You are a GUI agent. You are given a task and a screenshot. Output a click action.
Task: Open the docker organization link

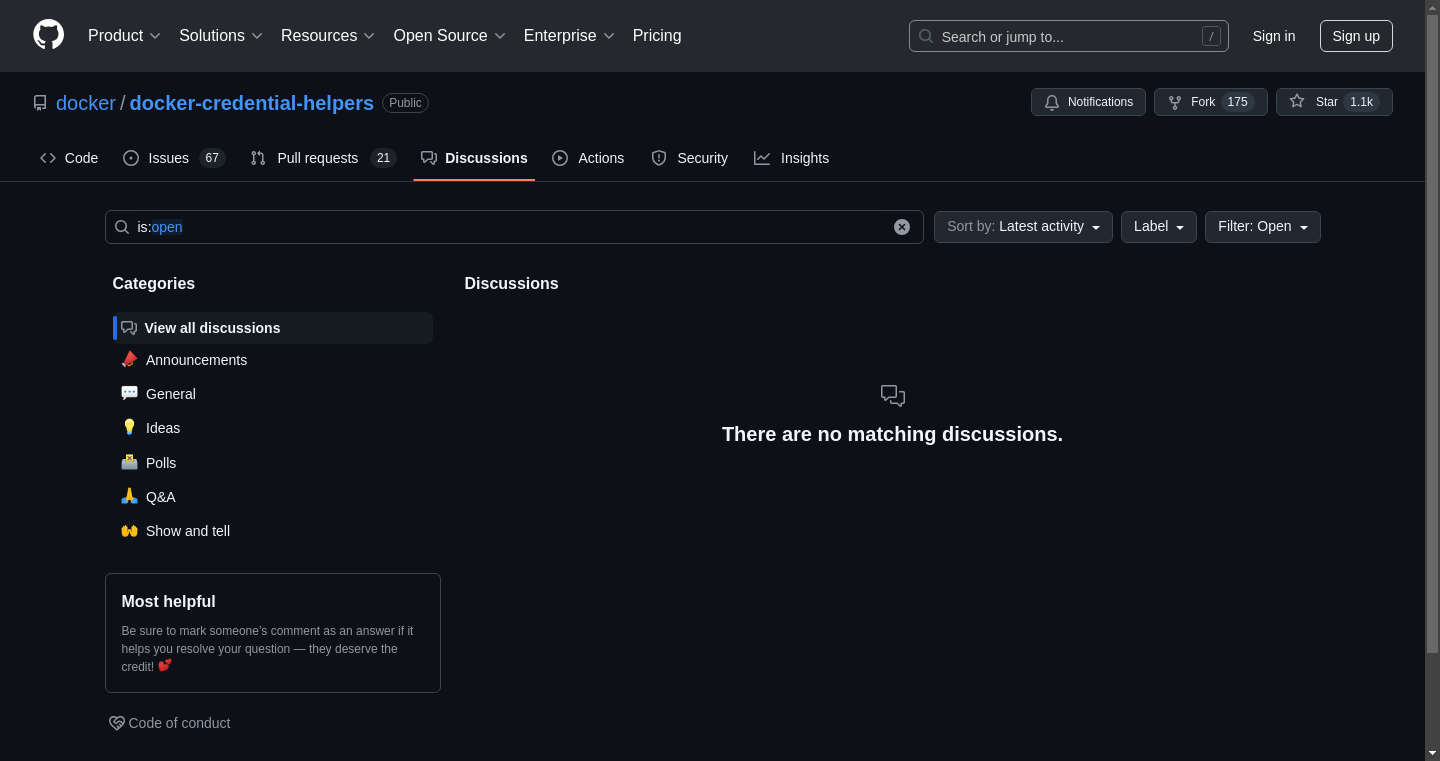pos(86,103)
